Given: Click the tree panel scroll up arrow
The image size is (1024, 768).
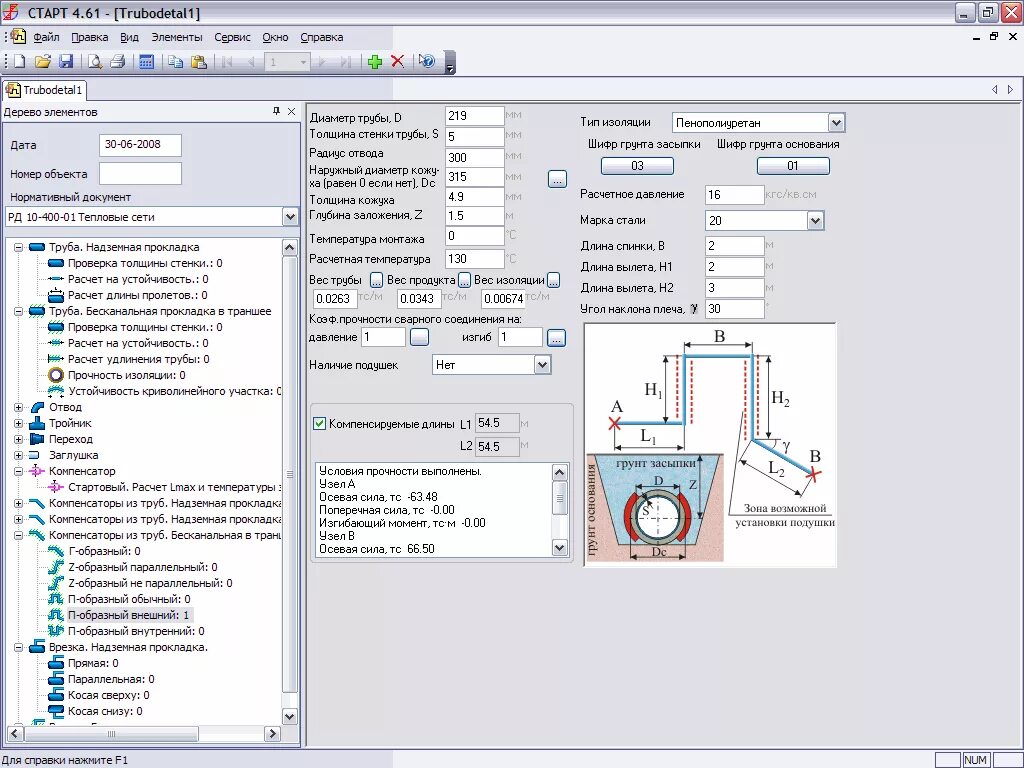Looking at the screenshot, I should 290,248.
